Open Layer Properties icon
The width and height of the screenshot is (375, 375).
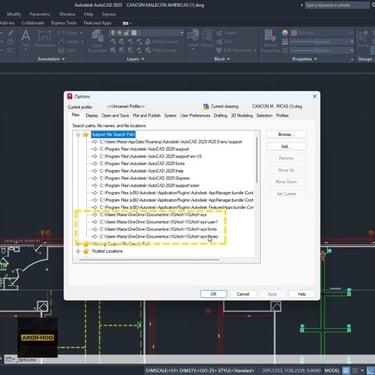point(97,41)
